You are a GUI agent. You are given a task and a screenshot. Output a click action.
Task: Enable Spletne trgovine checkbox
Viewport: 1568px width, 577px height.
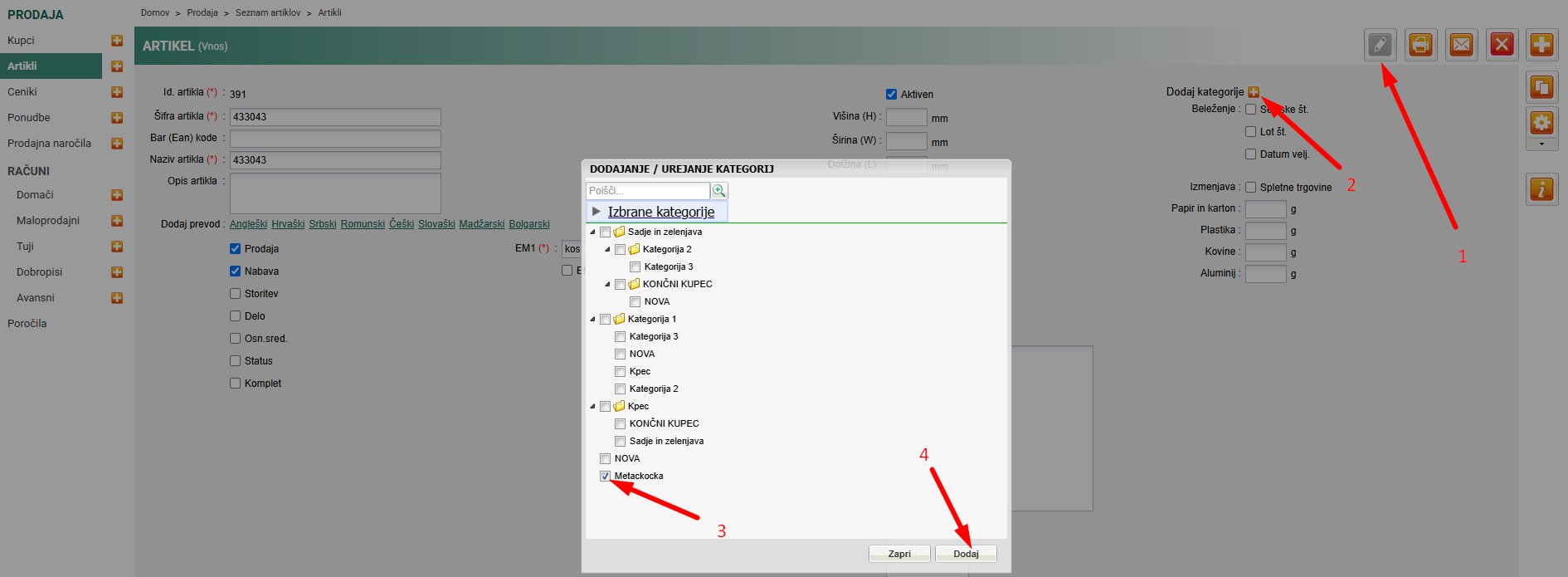click(1250, 188)
